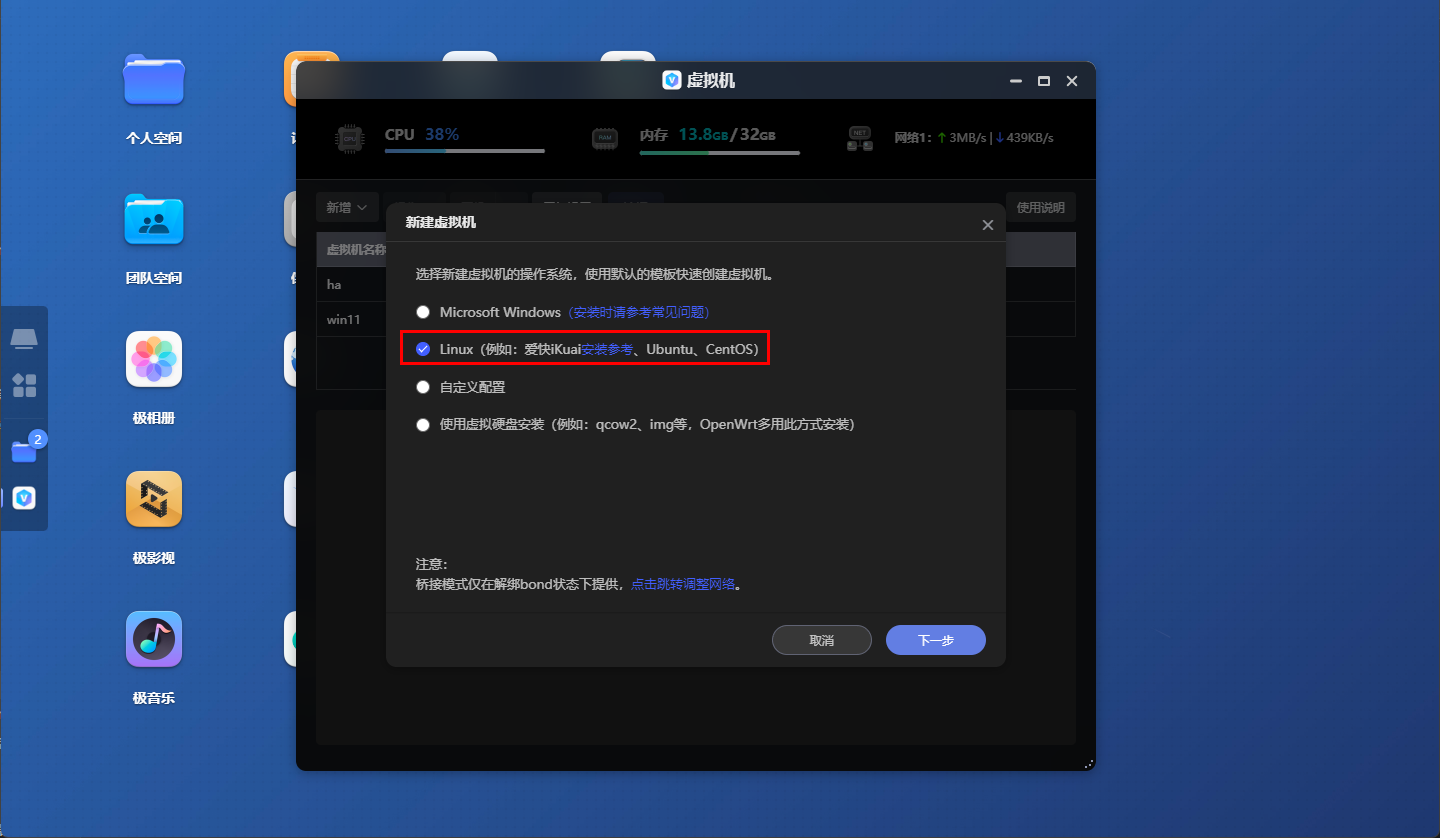Open the 团队空间 shared folder
This screenshot has height=838, width=1440.
tap(154, 220)
